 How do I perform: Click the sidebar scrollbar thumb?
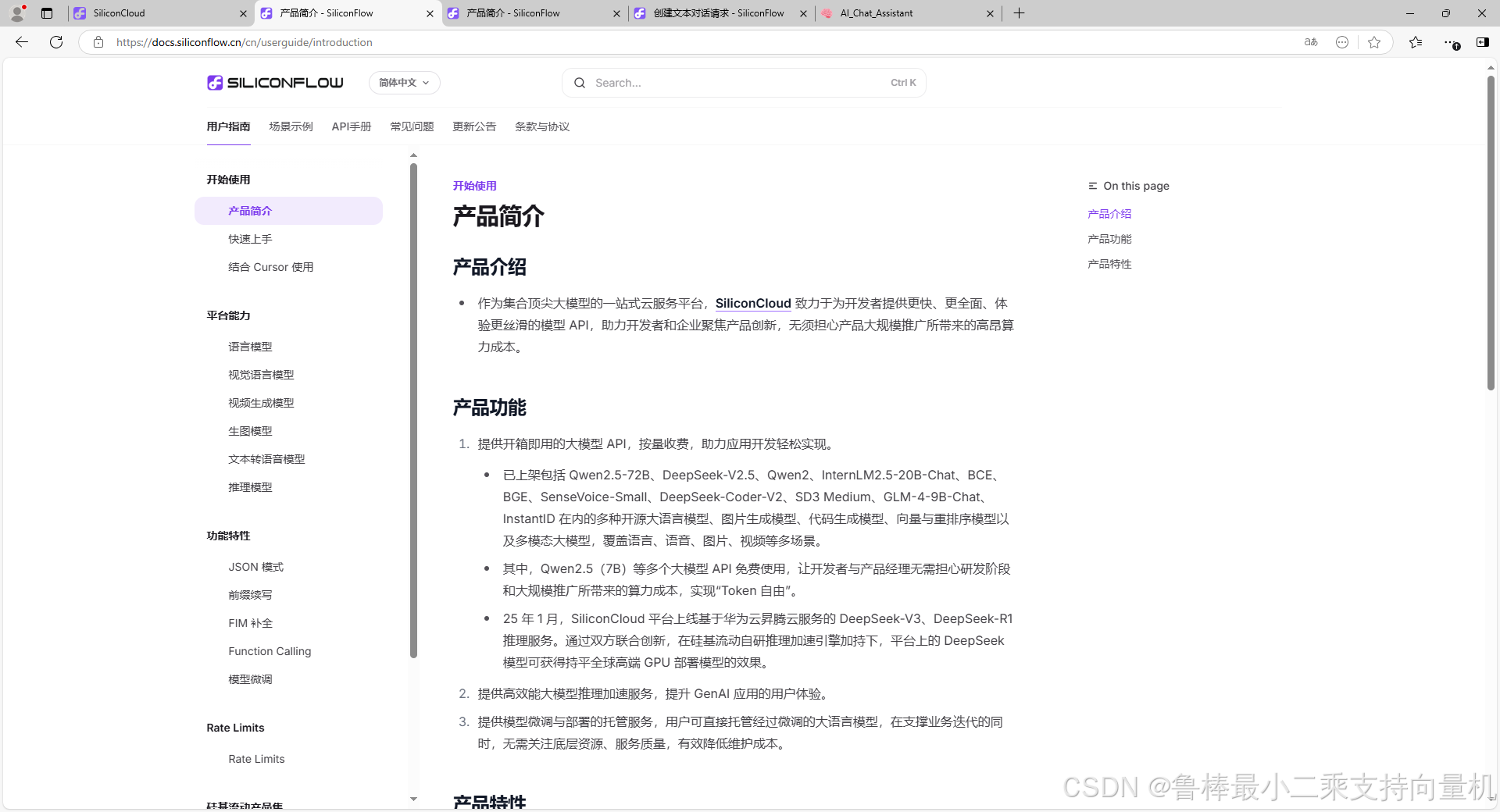pyautogui.click(x=413, y=410)
